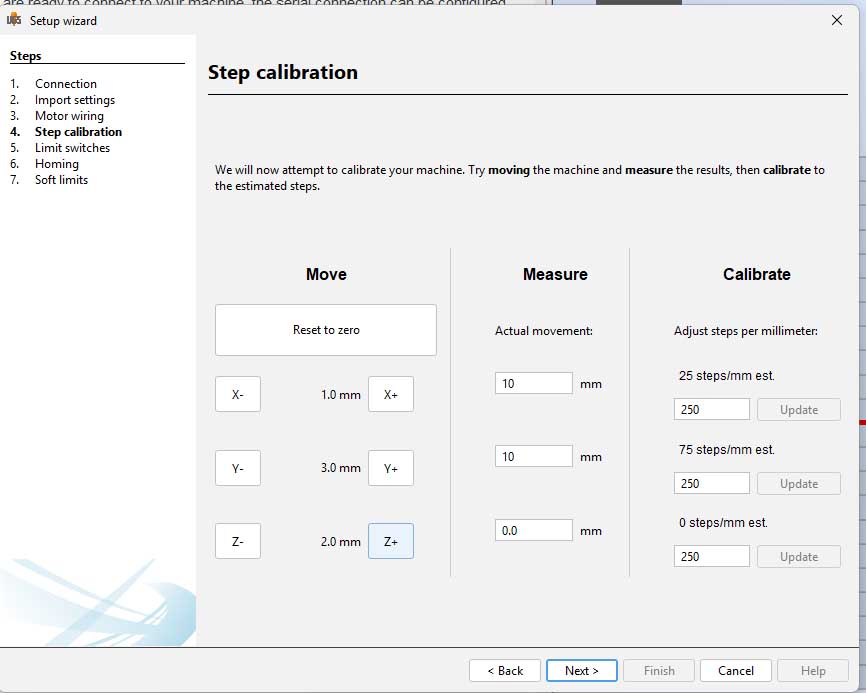The width and height of the screenshot is (866, 693).
Task: Click Update next to 25 steps/mm estimate
Action: 798,409
